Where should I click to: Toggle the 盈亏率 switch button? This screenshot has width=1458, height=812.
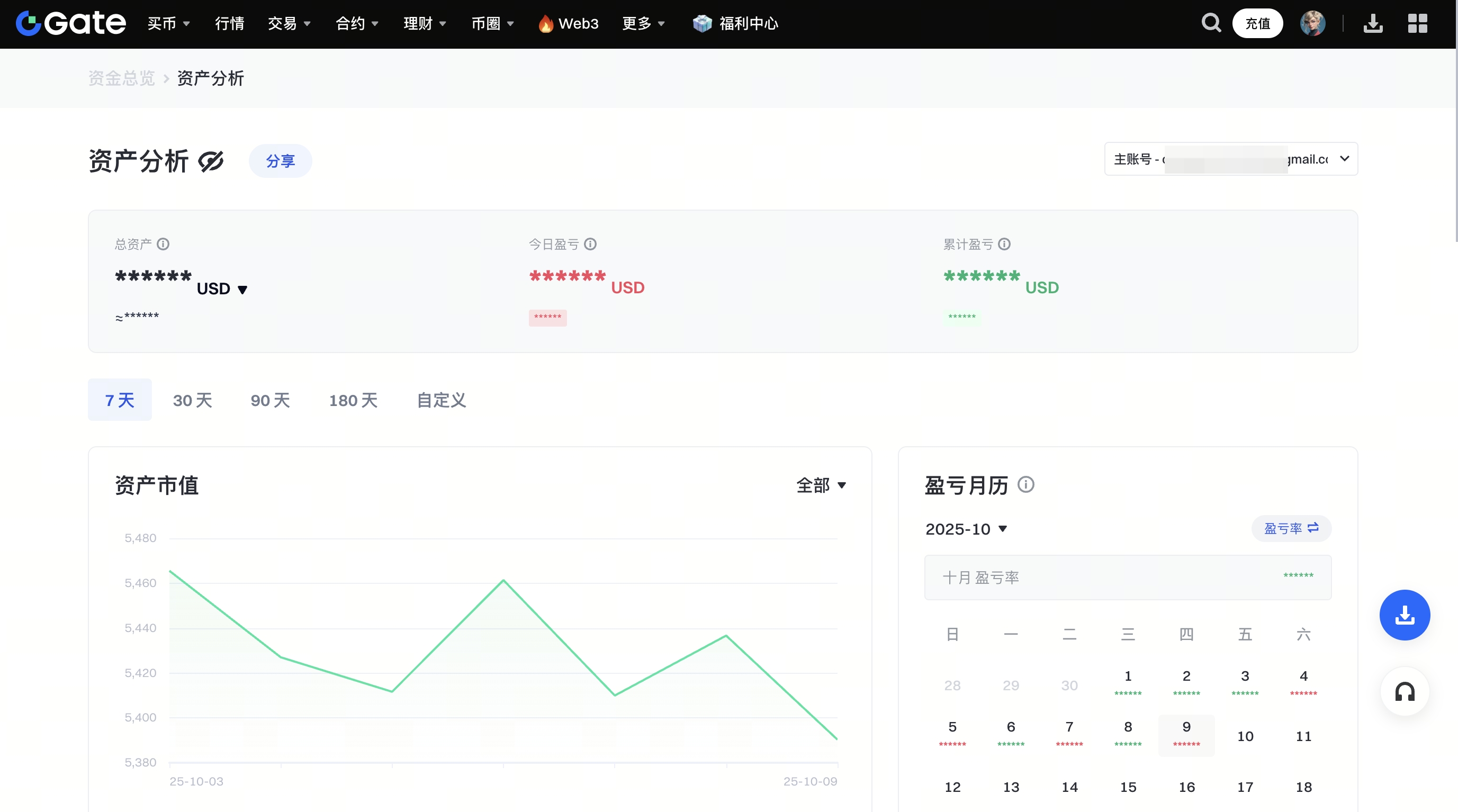point(1291,528)
